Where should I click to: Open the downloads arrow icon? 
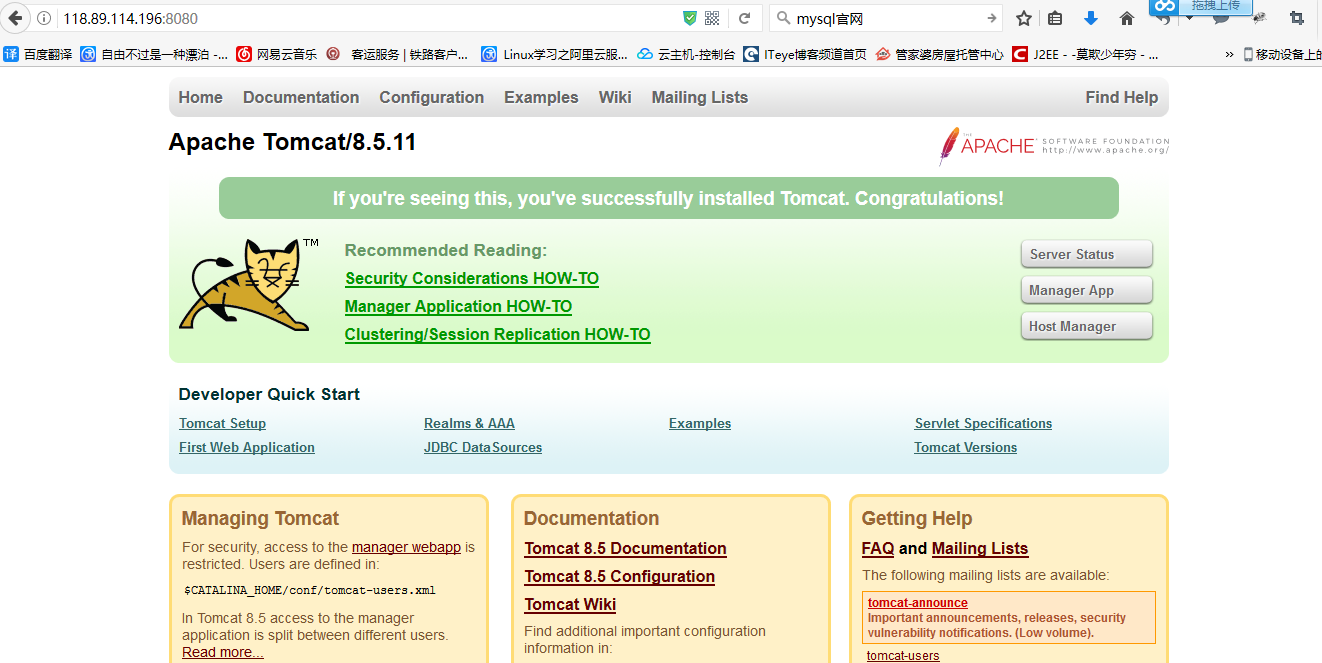coord(1091,18)
